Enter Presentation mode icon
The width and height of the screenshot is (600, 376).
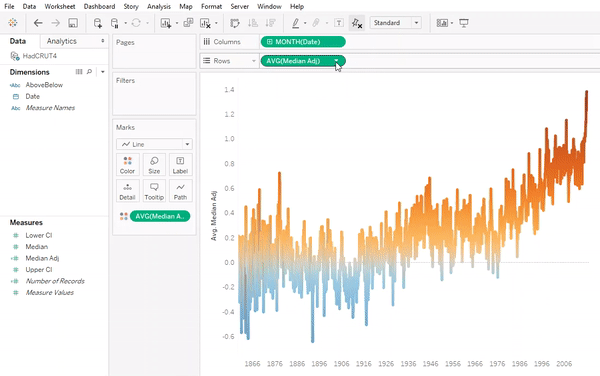[464, 23]
